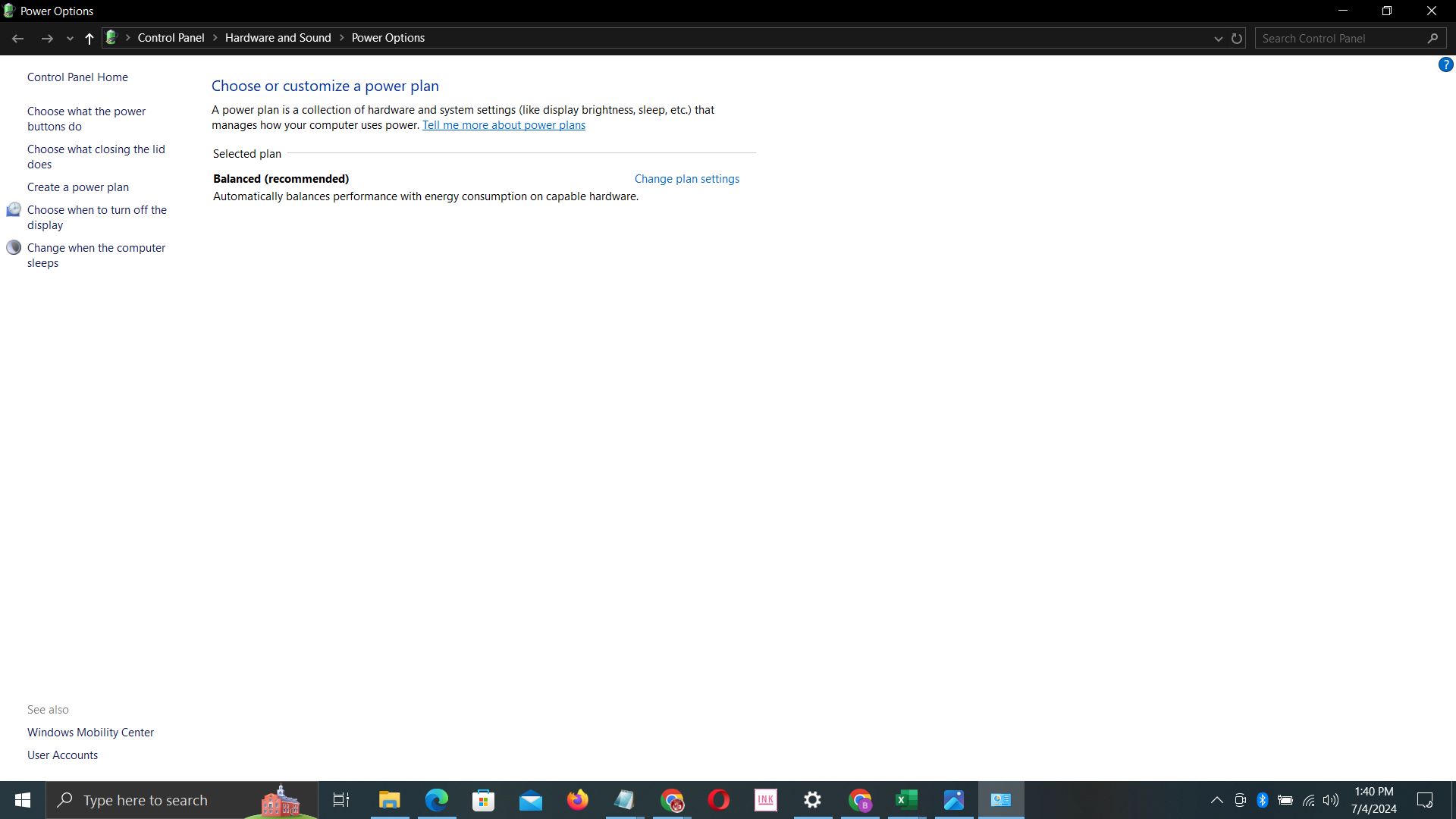
Task: Open Choose what closing the lid does
Action: (x=96, y=157)
